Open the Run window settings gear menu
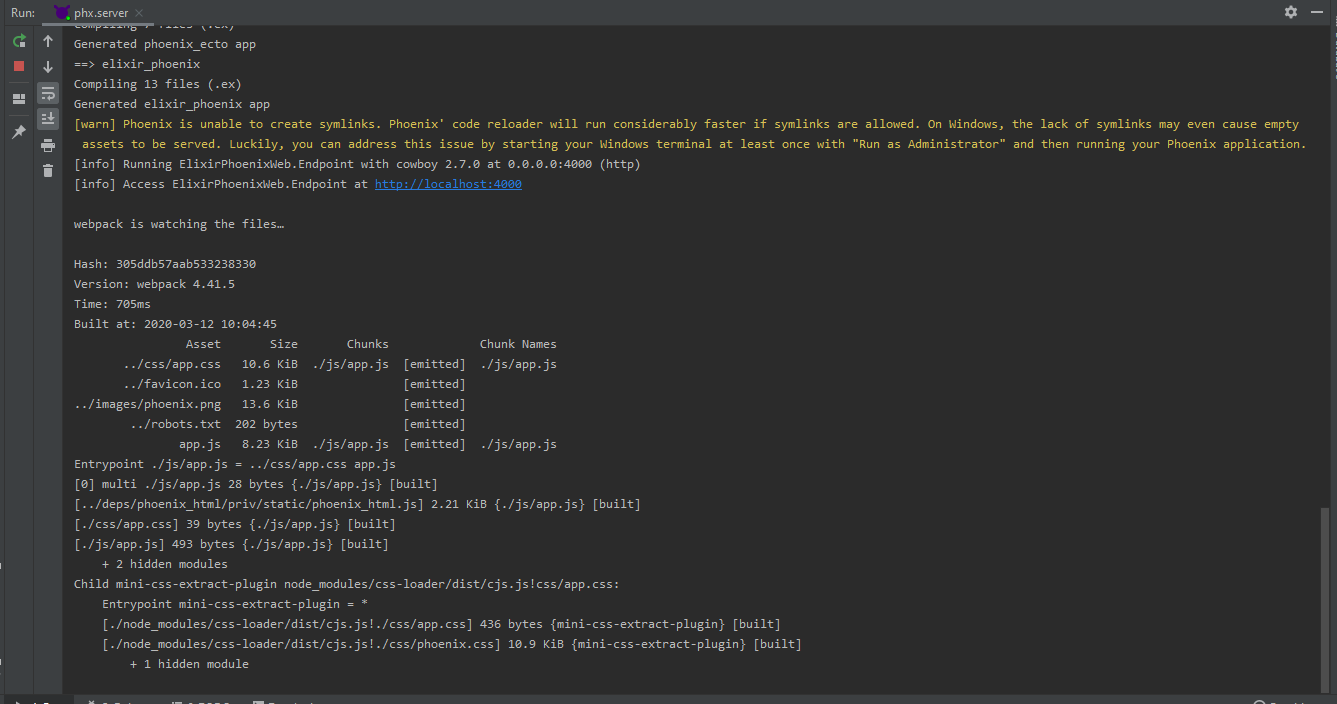The image size is (1337, 704). pyautogui.click(x=1291, y=12)
